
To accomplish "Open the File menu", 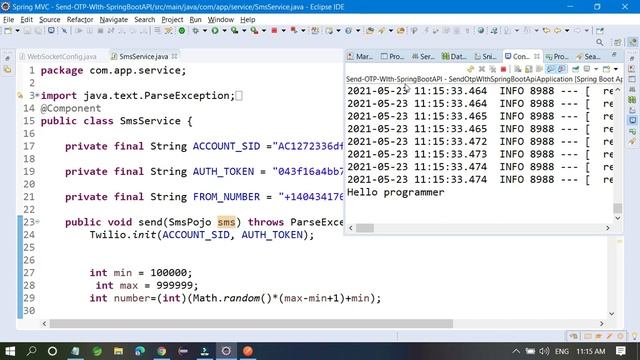I will coord(8,20).
